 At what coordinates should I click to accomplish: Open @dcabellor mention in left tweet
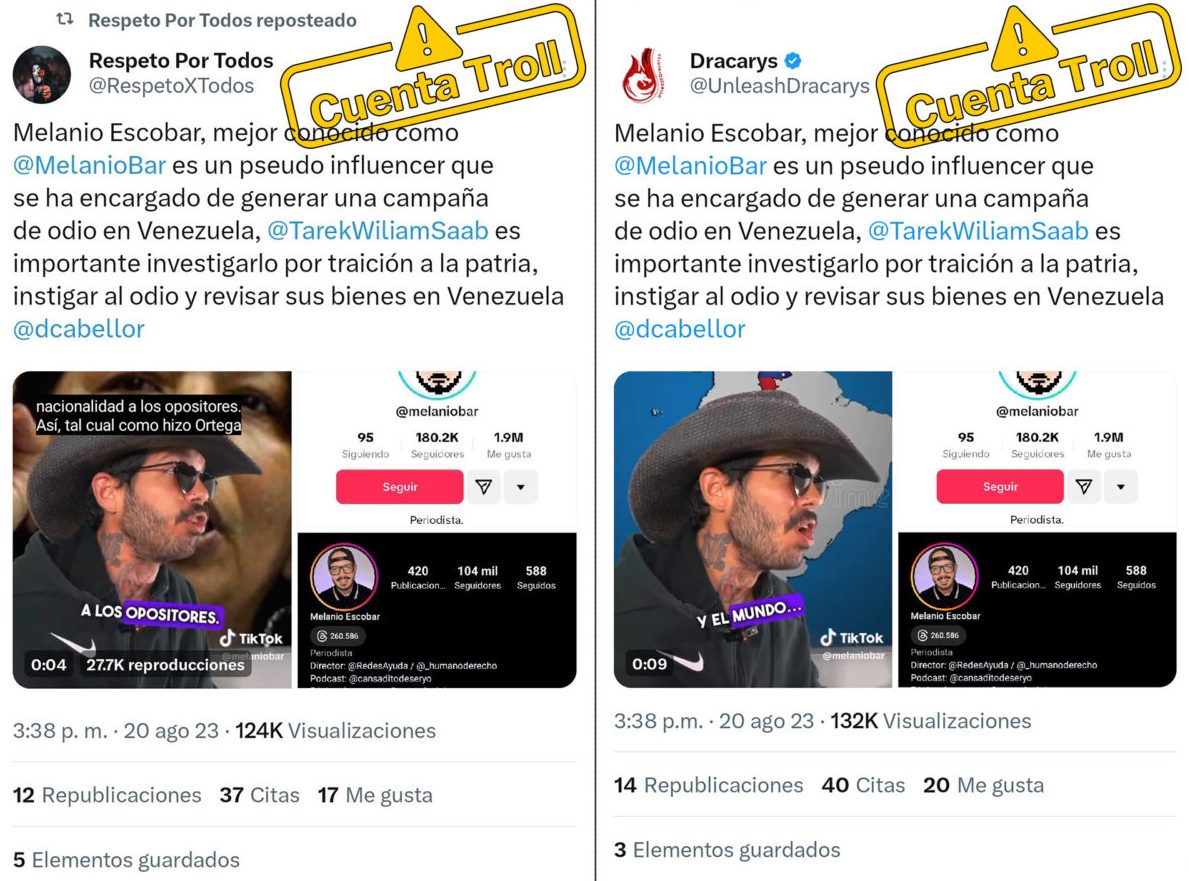tap(79, 329)
